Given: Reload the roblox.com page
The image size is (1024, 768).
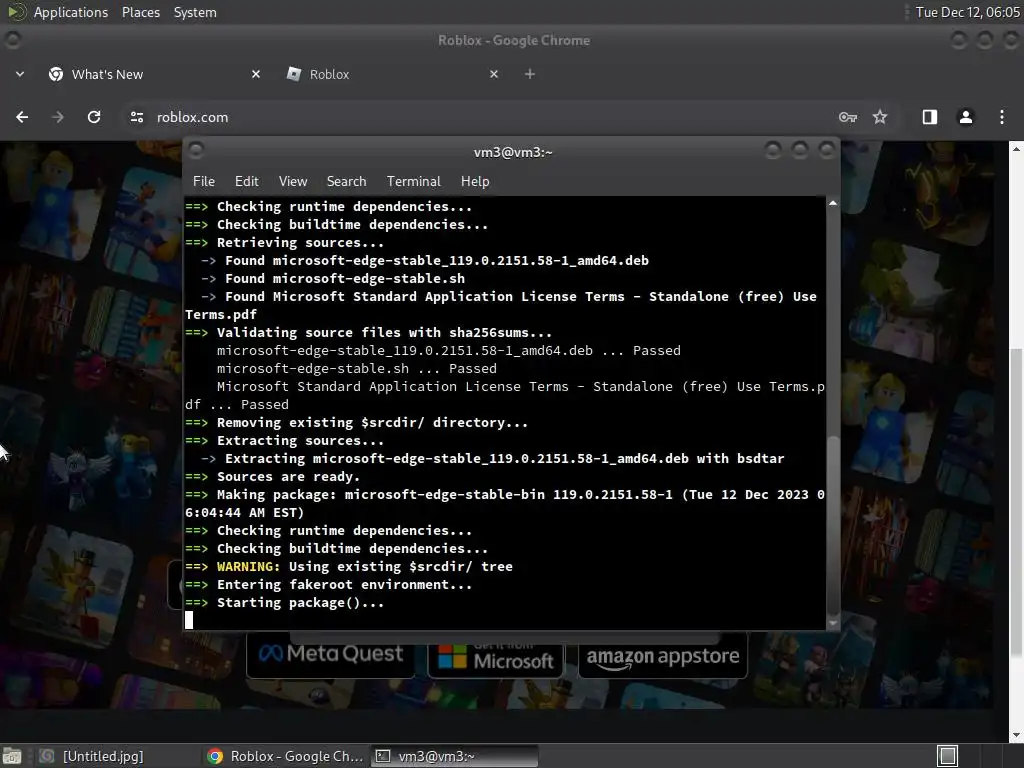Looking at the screenshot, I should coord(94,117).
